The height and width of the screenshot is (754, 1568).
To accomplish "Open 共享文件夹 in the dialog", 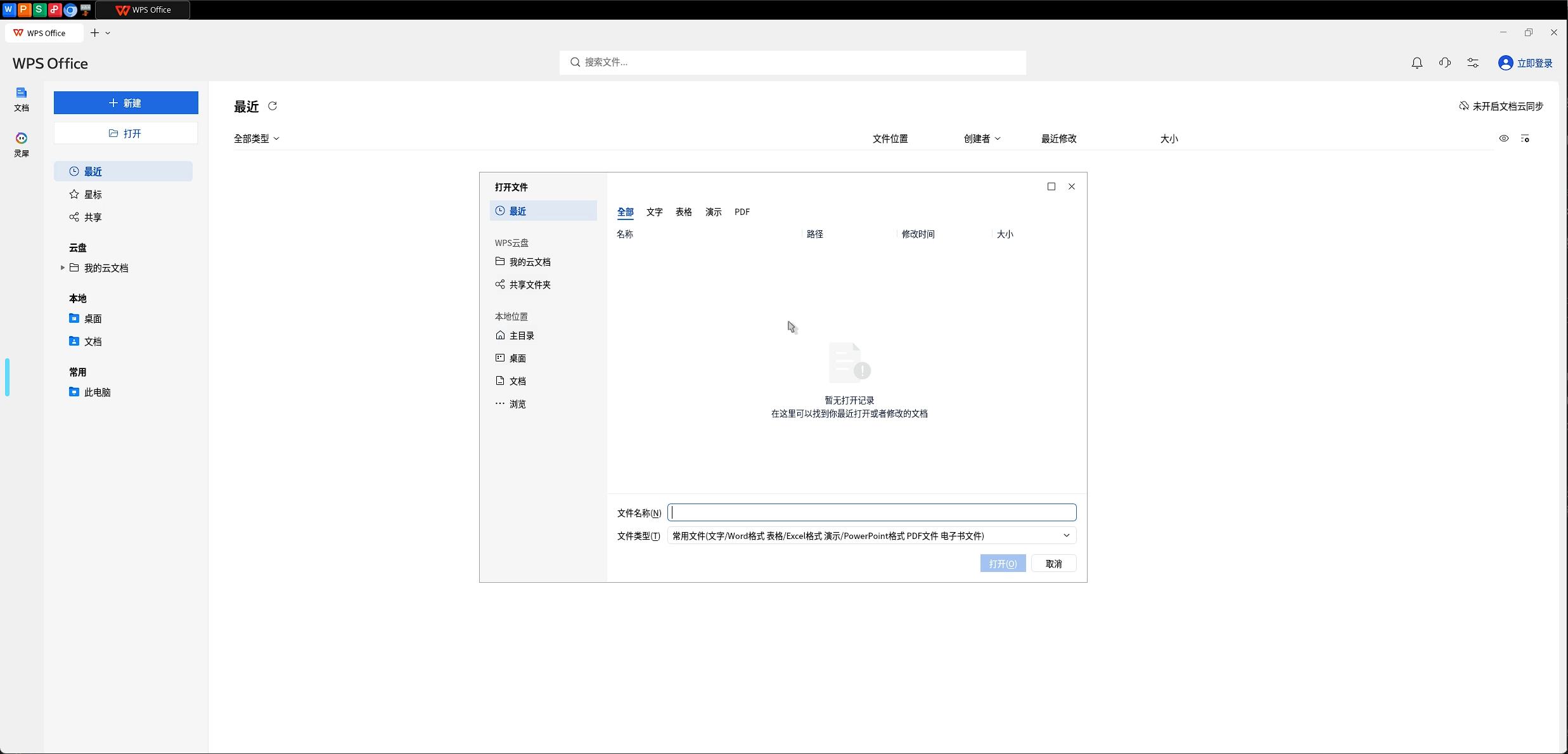I will tap(543, 284).
